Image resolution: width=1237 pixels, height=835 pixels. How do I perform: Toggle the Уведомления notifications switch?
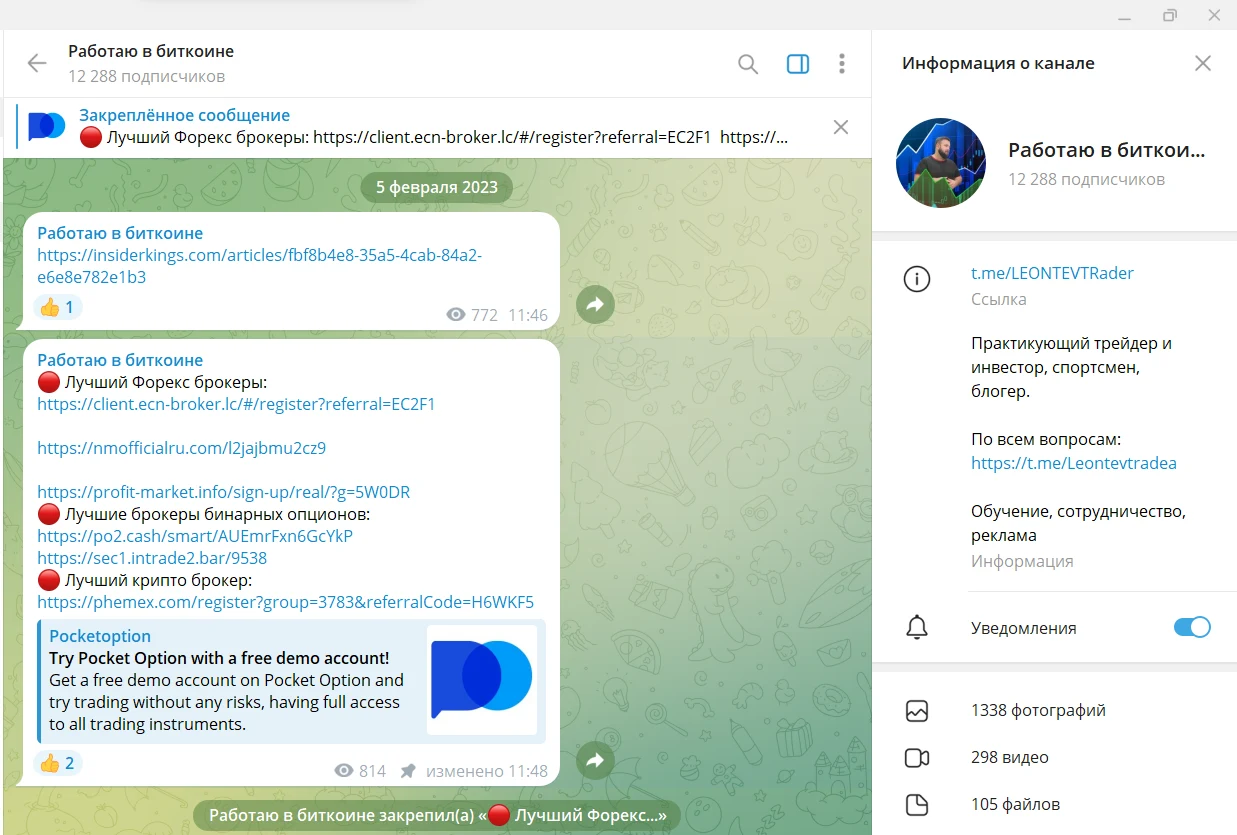coord(1191,628)
